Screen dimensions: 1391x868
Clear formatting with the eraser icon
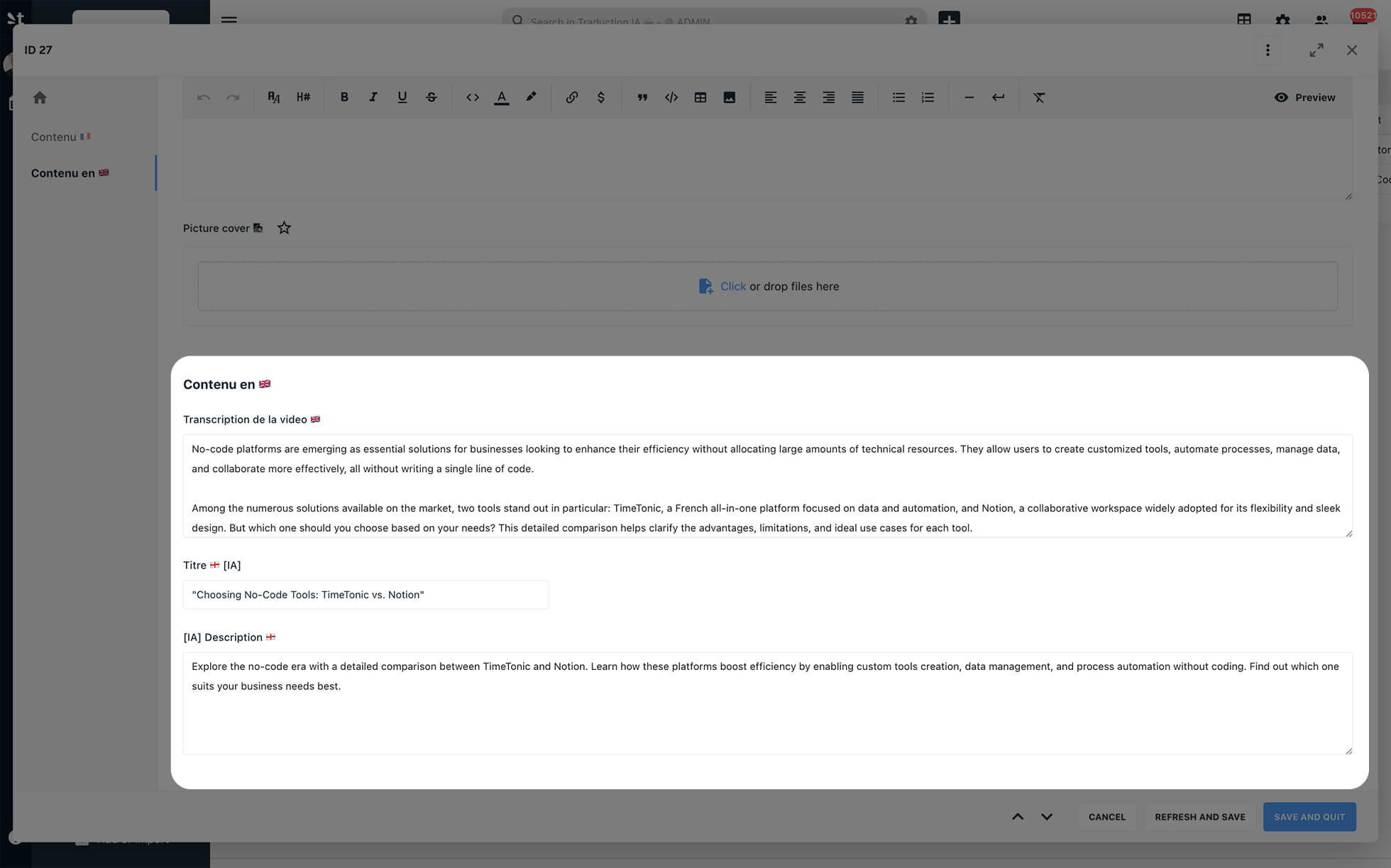1039,97
